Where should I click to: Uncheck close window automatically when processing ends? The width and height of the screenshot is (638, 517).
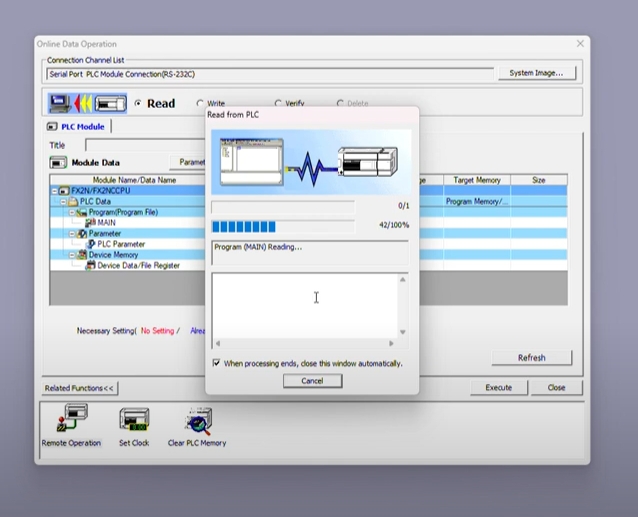pos(217,363)
